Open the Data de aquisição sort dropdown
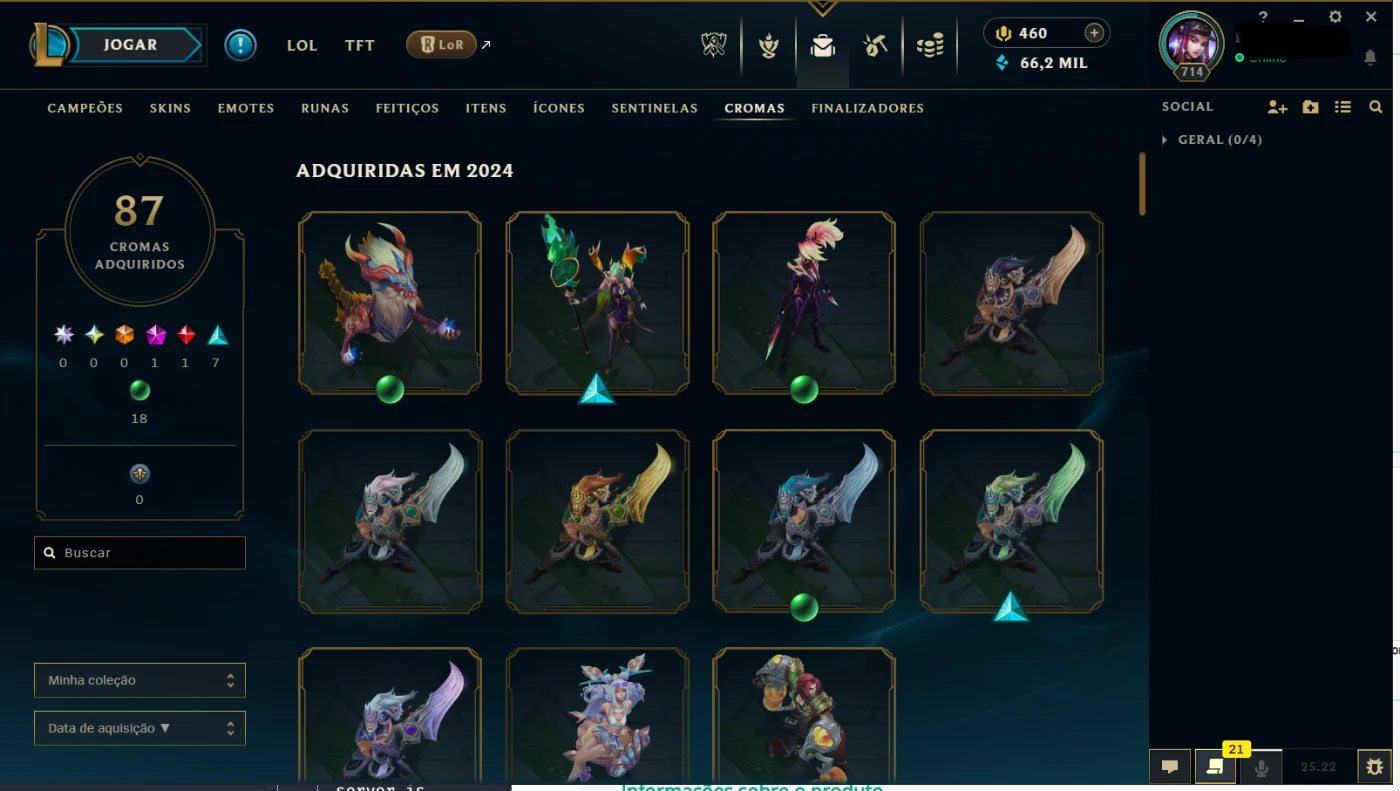1400x791 pixels. pos(140,728)
